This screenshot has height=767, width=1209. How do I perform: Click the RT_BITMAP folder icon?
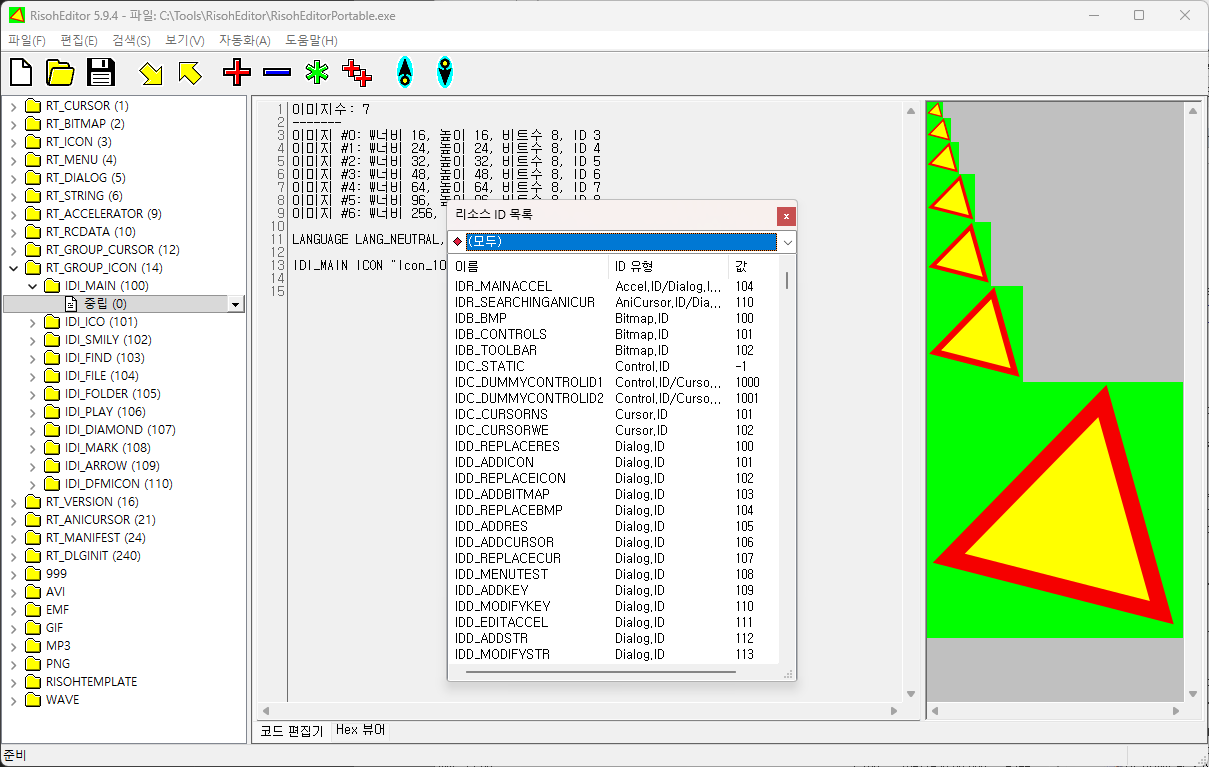(x=33, y=124)
